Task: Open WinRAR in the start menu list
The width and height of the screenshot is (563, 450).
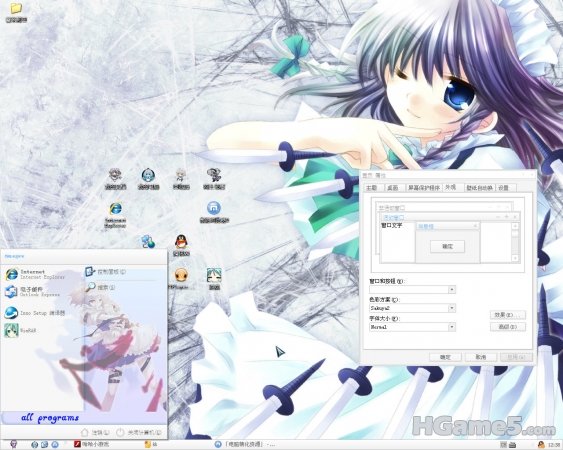Action: 22,330
